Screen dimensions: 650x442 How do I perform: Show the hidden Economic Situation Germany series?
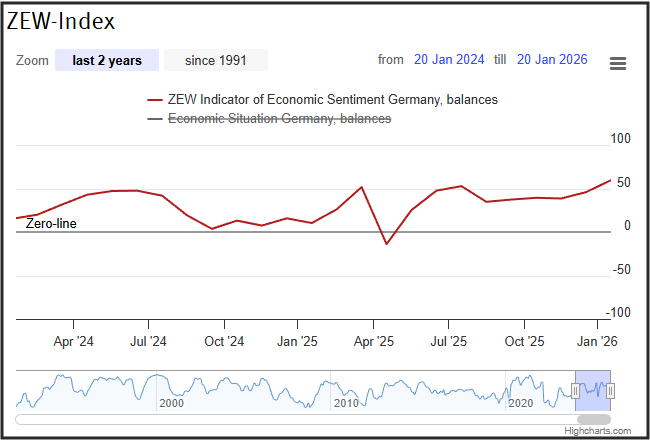point(279,119)
